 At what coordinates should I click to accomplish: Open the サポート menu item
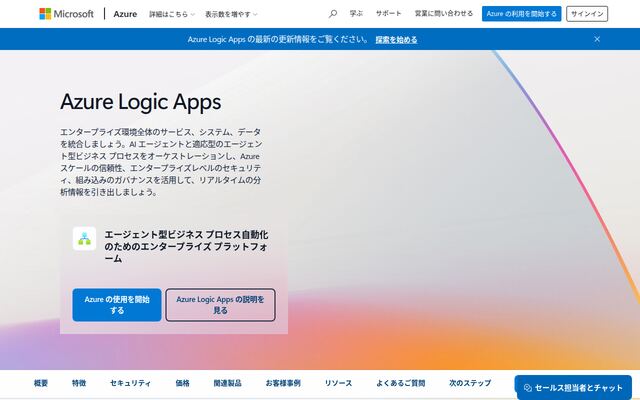pyautogui.click(x=389, y=13)
